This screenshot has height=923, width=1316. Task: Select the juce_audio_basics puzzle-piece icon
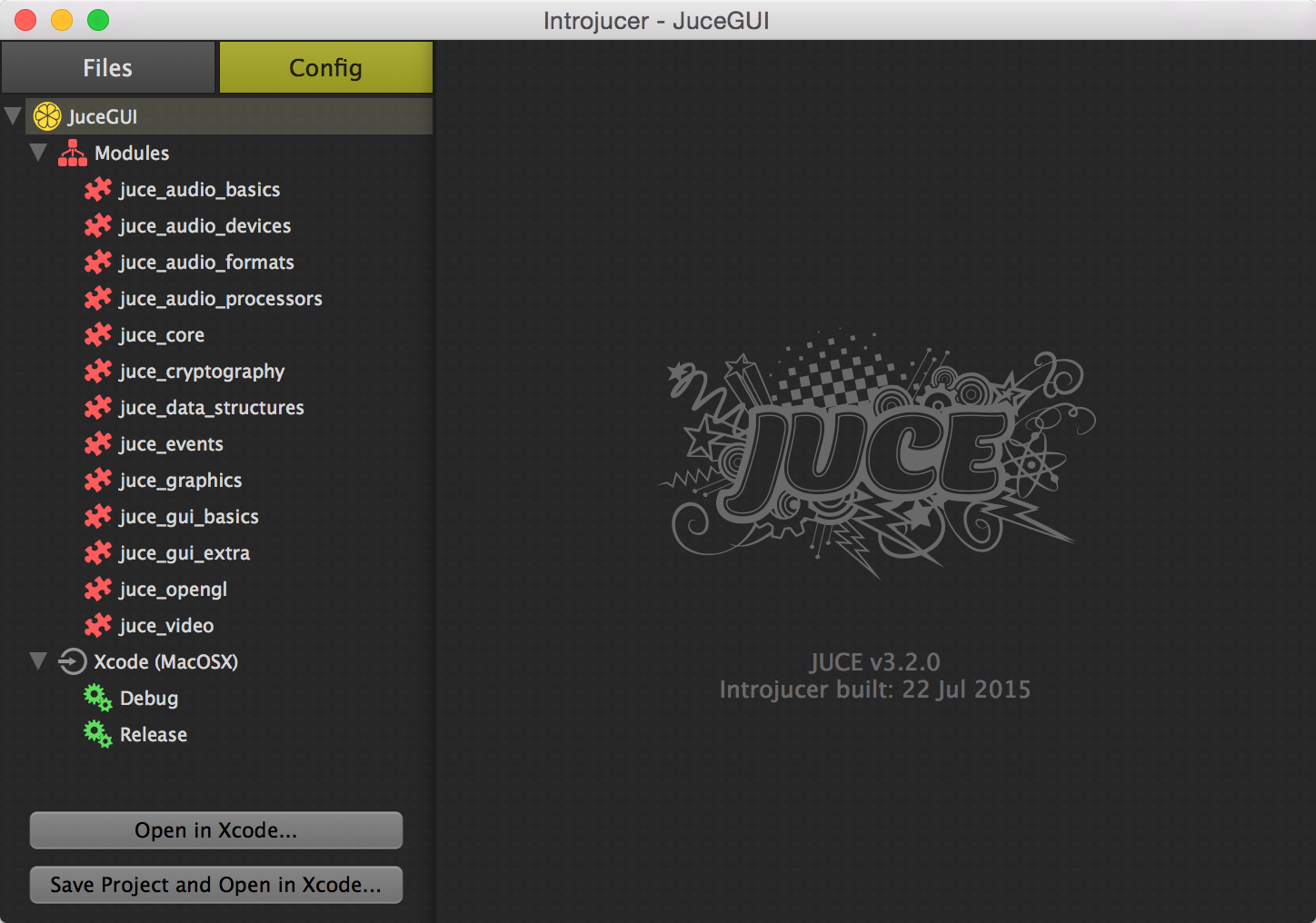tap(97, 189)
